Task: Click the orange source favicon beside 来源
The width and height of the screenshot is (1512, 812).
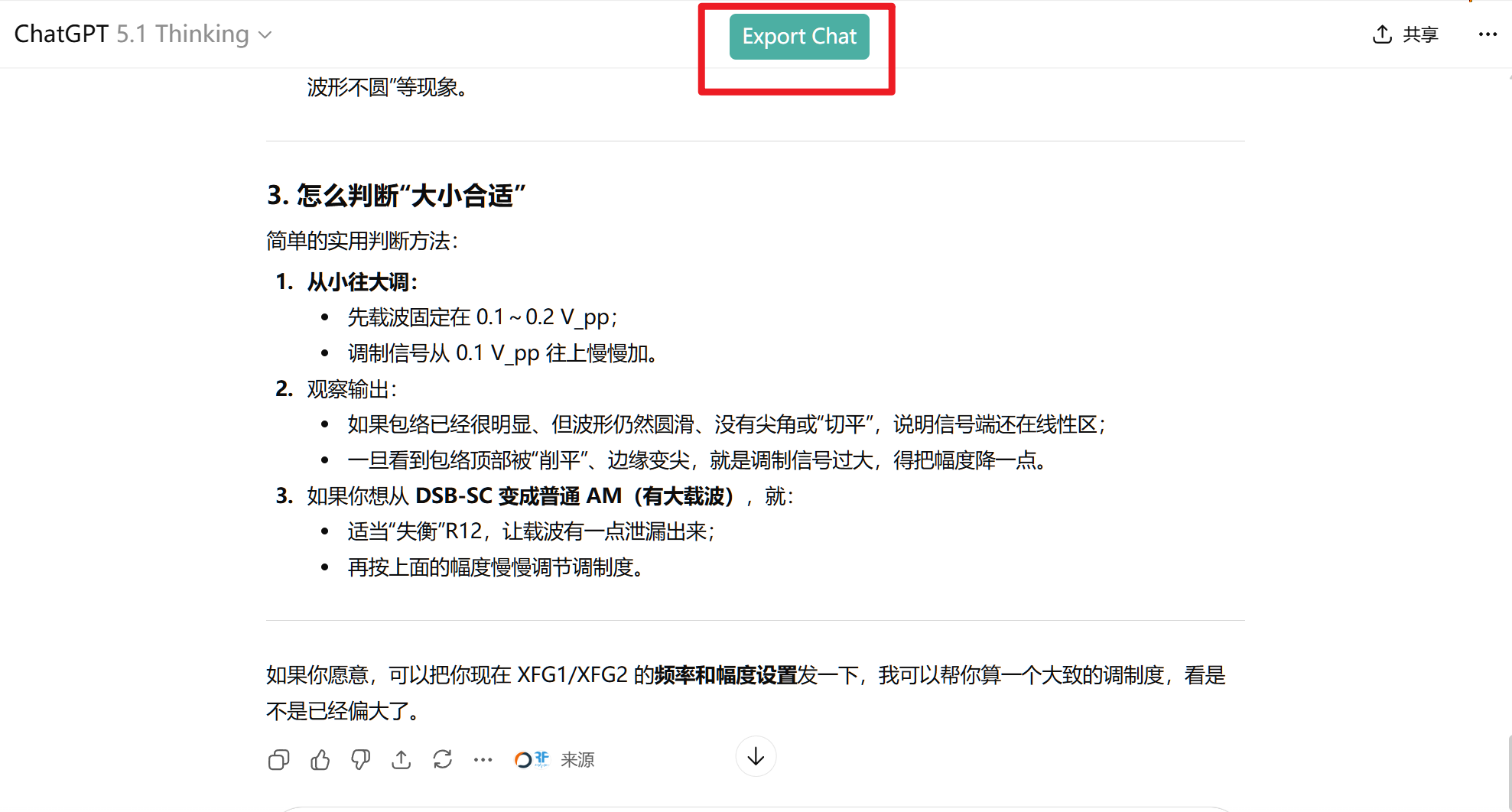Action: point(523,759)
